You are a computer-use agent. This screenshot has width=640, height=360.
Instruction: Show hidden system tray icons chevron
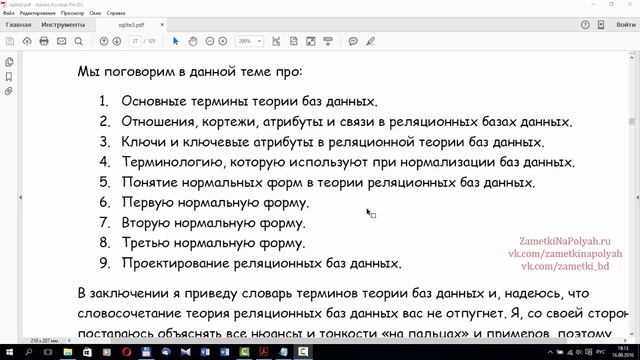click(550, 352)
